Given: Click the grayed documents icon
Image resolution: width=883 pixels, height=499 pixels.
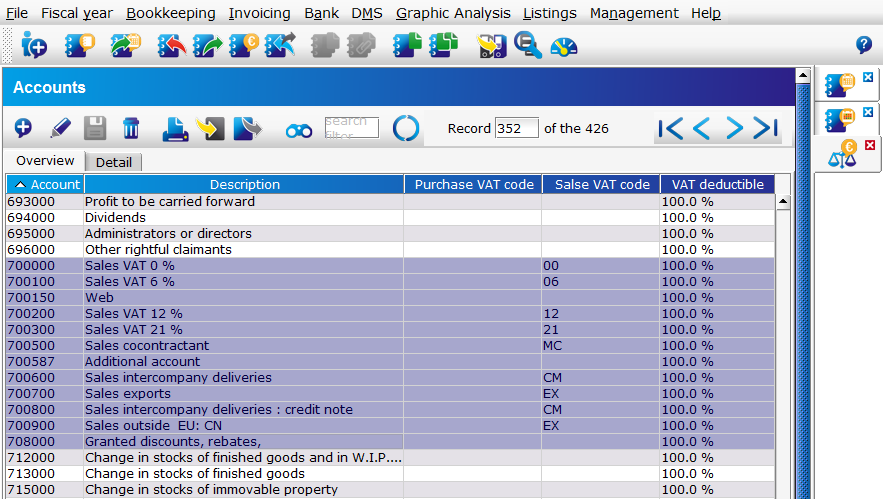Looking at the screenshot, I should click(325, 45).
